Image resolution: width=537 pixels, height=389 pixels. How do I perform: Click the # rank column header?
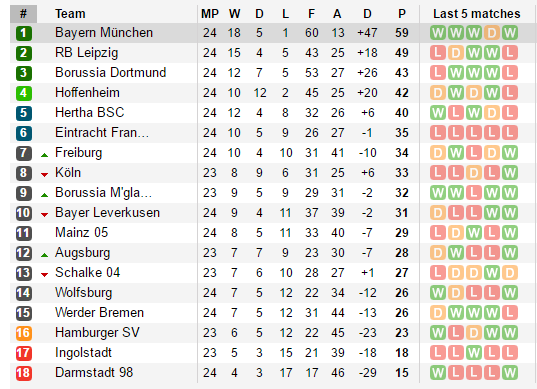(23, 14)
